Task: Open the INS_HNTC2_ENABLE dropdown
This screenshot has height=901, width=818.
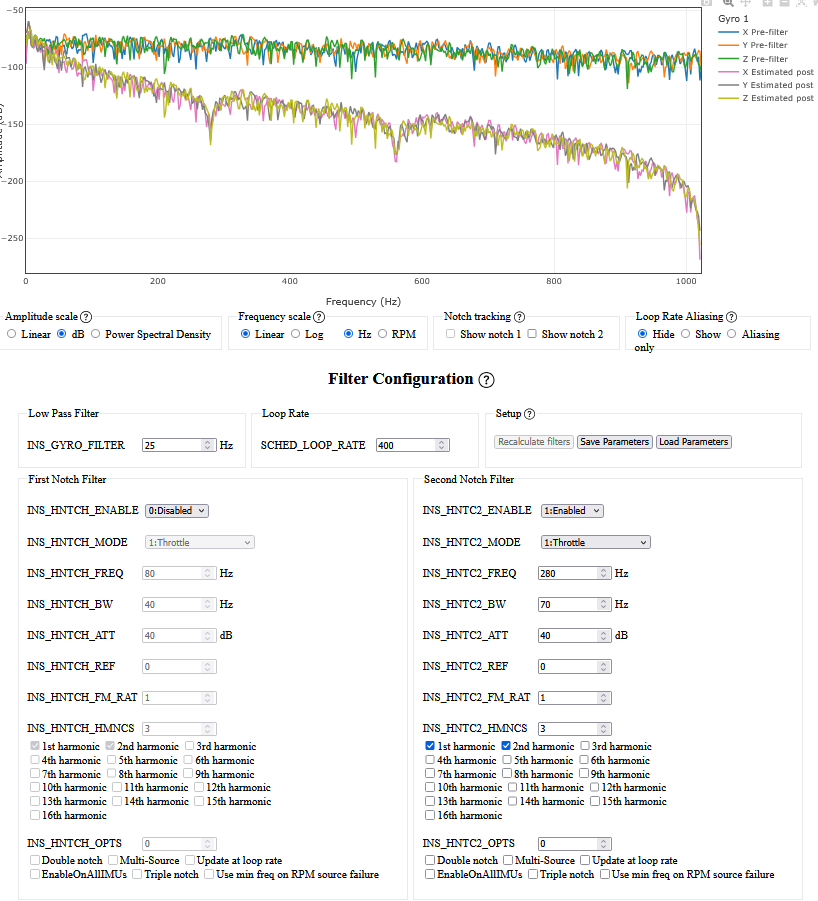Action: pos(572,510)
